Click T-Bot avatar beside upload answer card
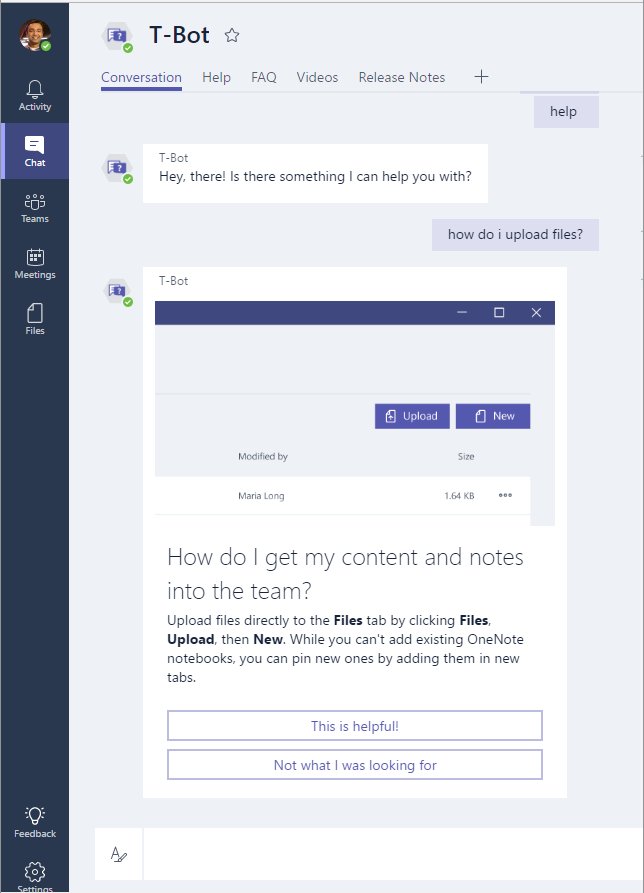644x893 pixels. pyautogui.click(x=118, y=292)
